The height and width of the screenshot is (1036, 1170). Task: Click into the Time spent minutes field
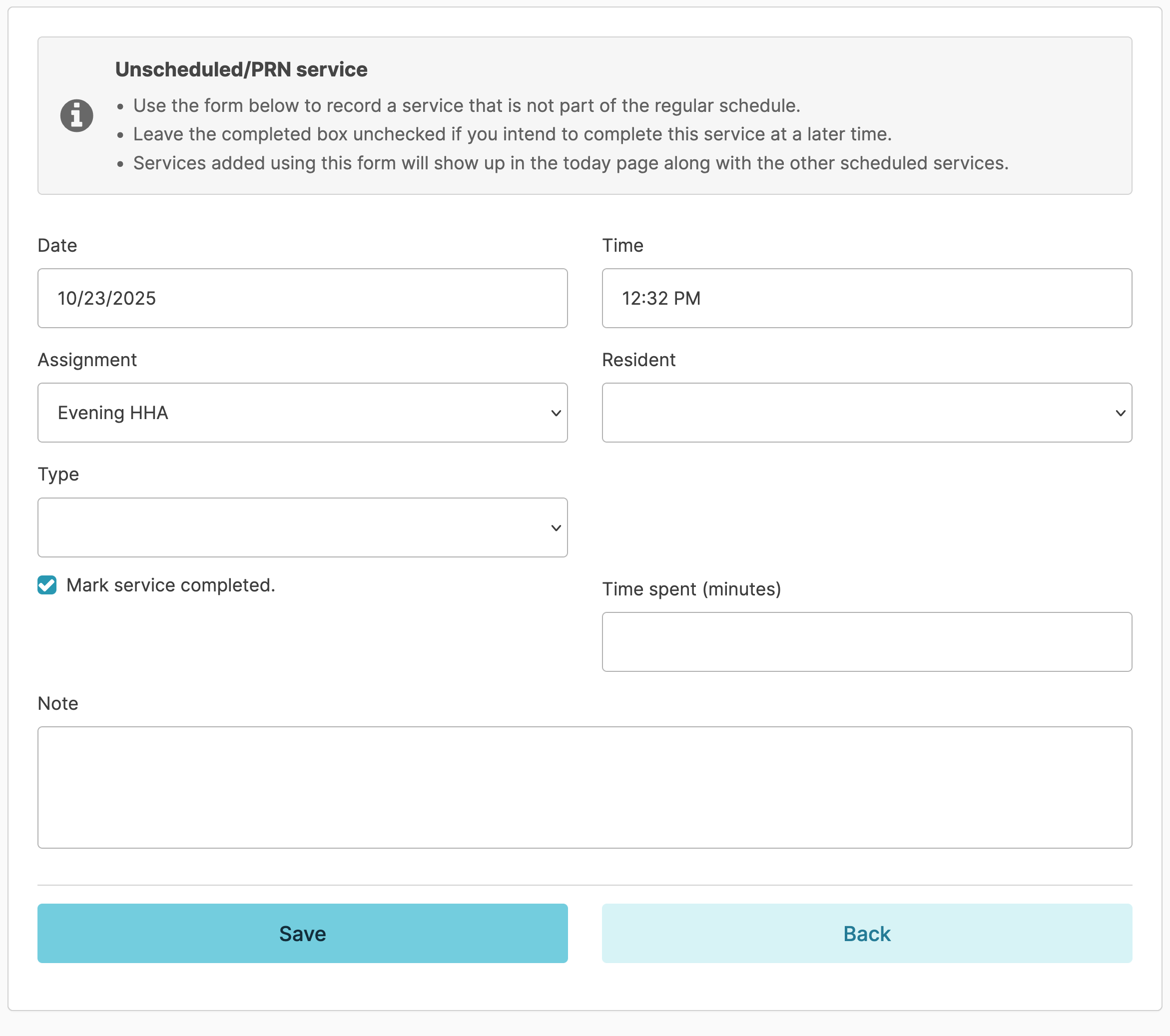click(x=866, y=642)
